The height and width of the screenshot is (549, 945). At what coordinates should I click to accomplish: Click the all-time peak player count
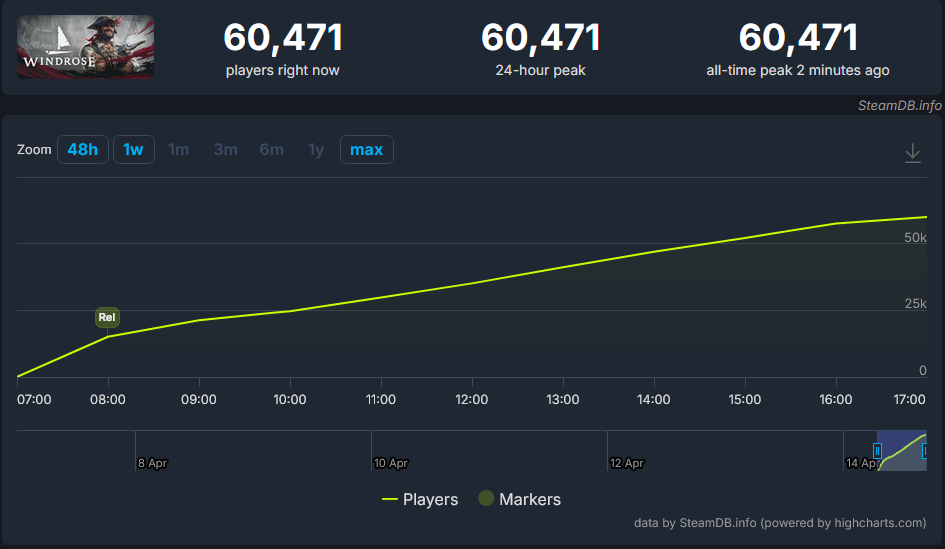point(798,38)
